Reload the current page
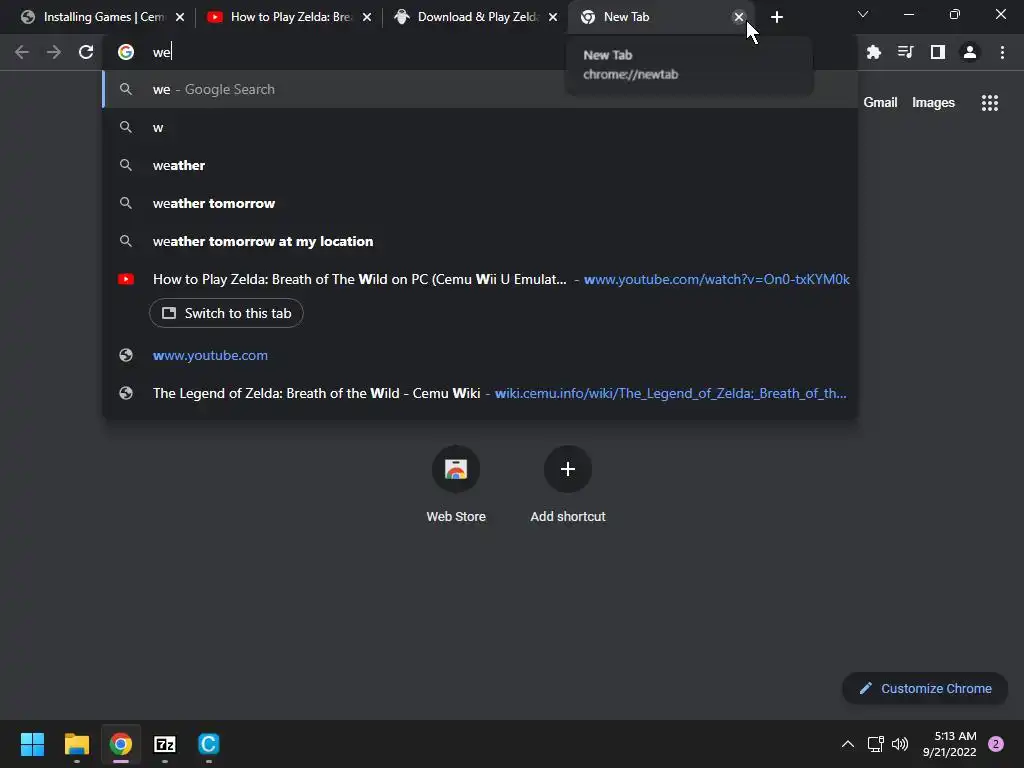The width and height of the screenshot is (1024, 768). (86, 52)
